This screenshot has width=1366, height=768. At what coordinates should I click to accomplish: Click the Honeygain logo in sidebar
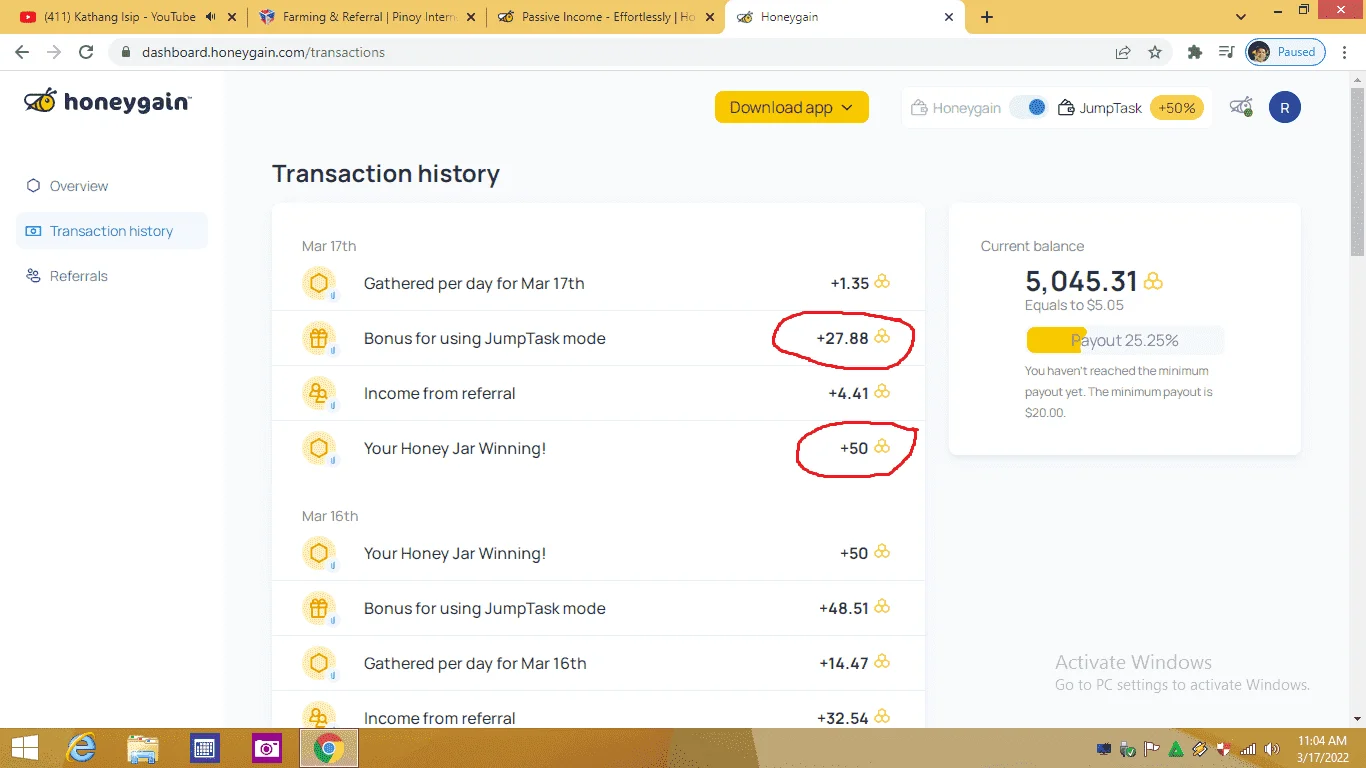[x=108, y=101]
